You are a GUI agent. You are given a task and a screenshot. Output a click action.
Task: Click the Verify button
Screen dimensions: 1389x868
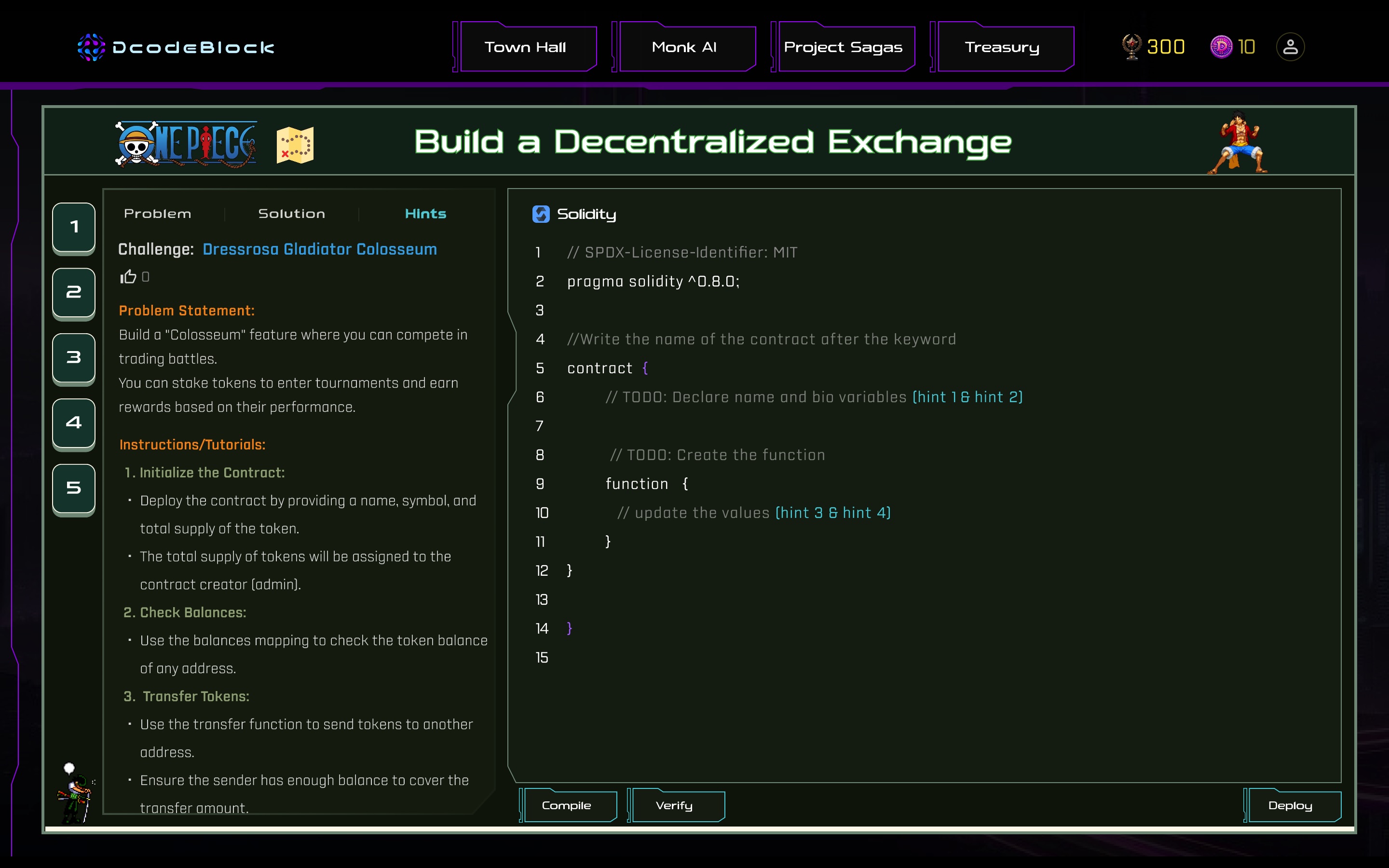tap(674, 805)
